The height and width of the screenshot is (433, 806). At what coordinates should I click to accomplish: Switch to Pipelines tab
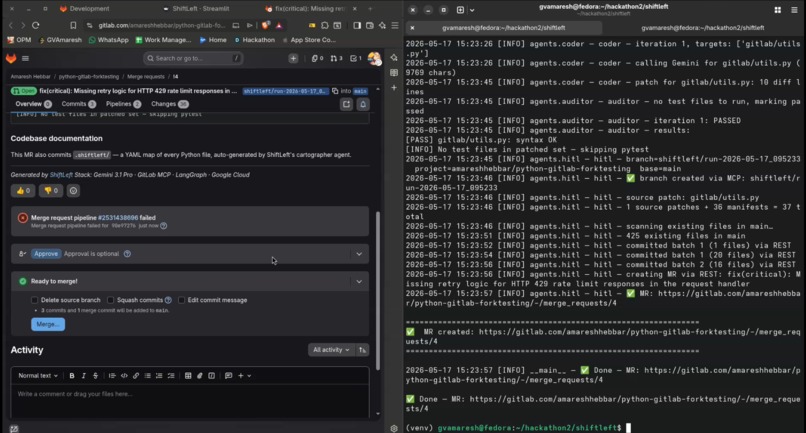[x=123, y=104]
